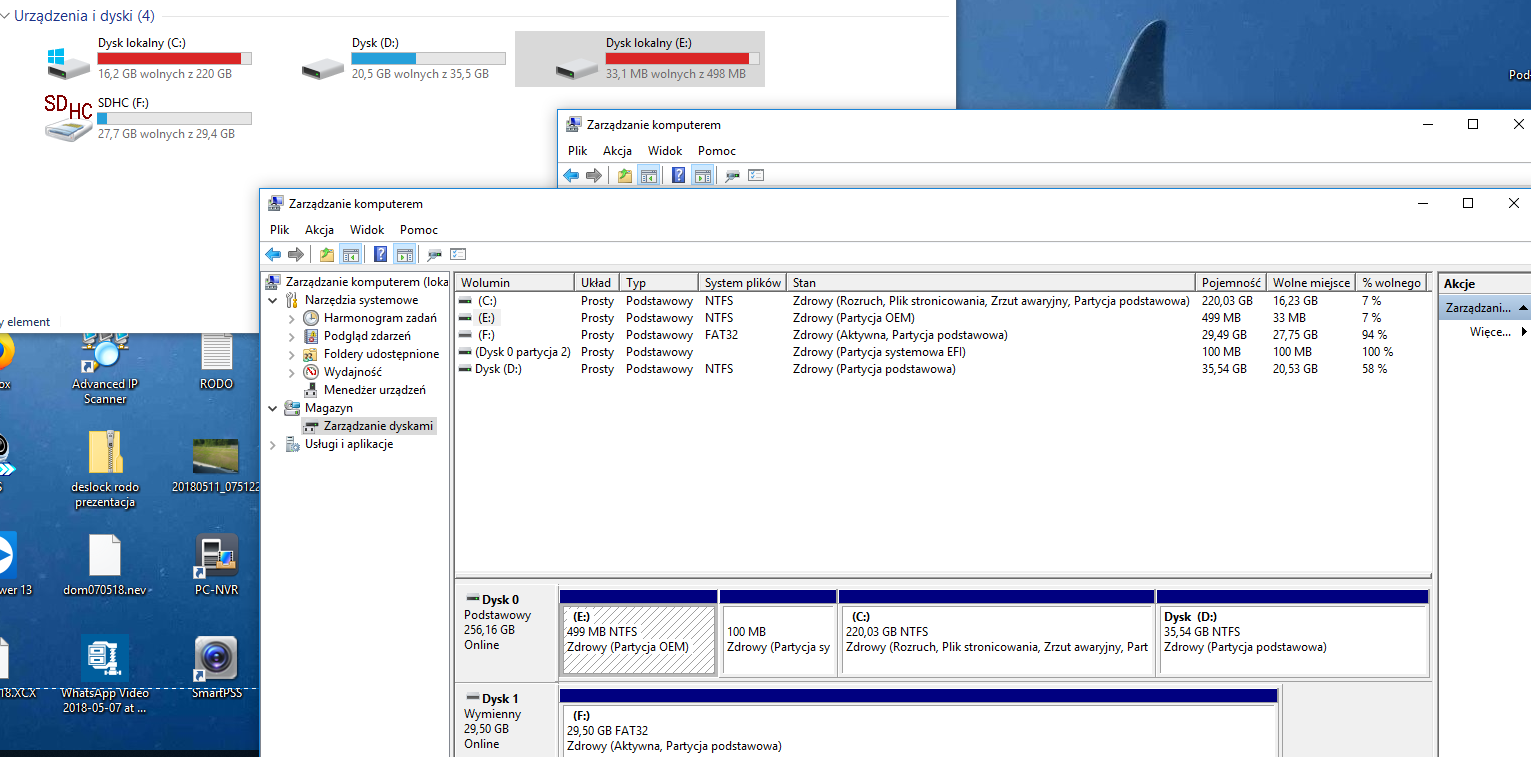Toggle action pane visibility in front window toolbar
1531x757 pixels.
(x=404, y=254)
